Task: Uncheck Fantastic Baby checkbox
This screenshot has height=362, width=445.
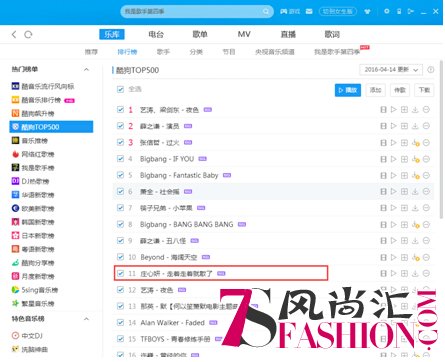Action: coord(120,175)
